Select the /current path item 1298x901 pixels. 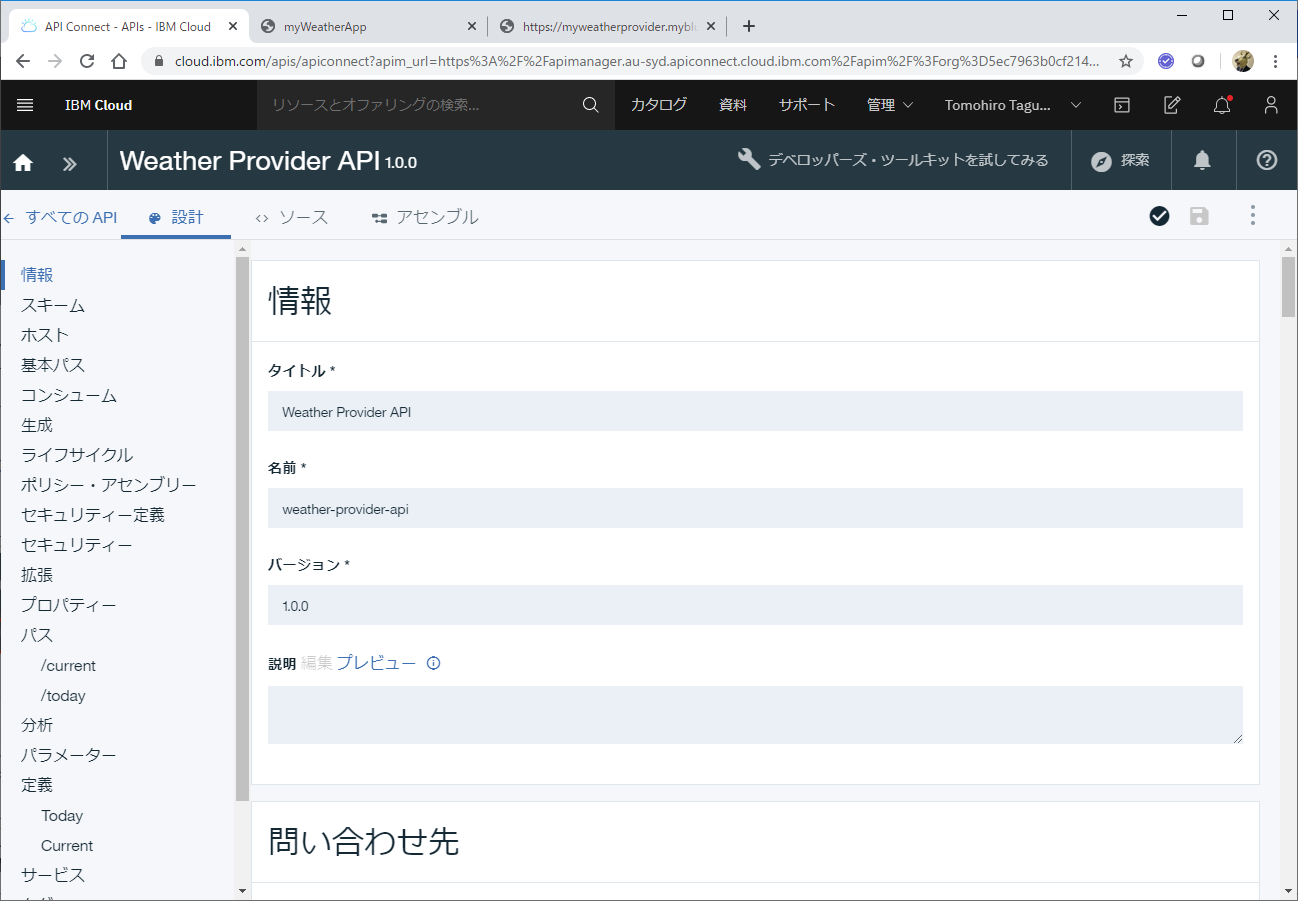(x=68, y=665)
